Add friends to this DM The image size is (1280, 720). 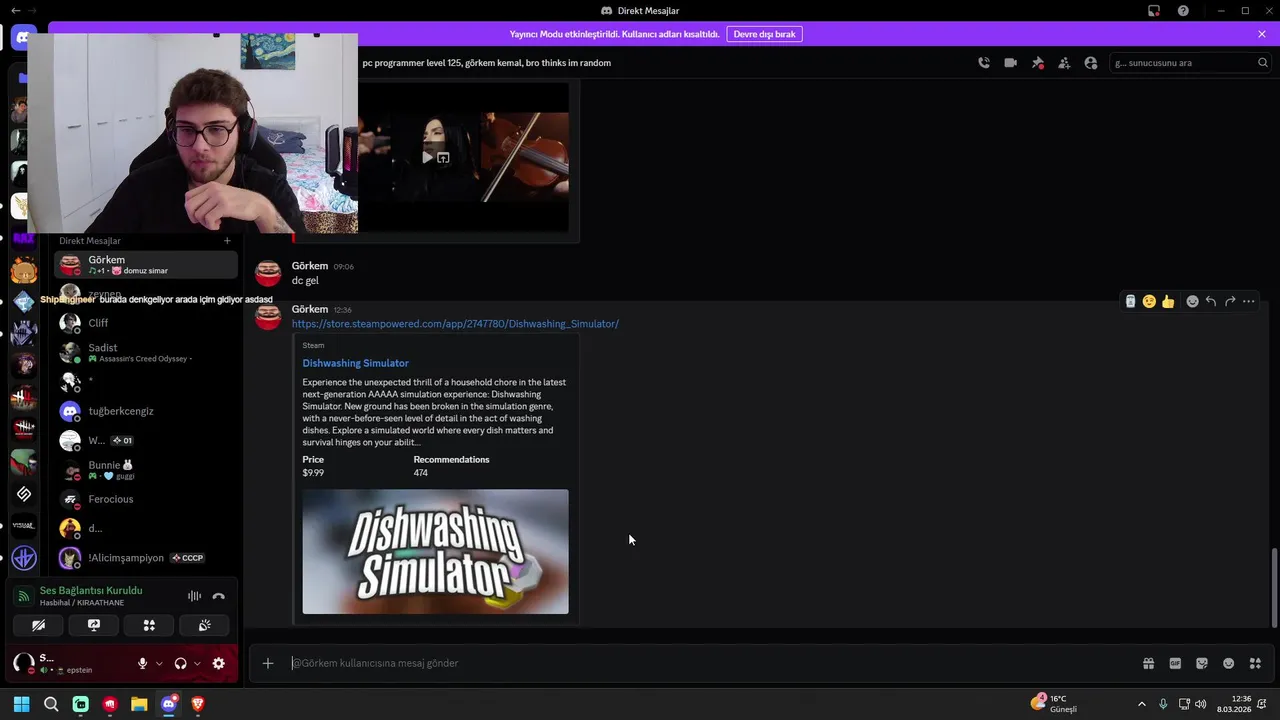(1064, 63)
